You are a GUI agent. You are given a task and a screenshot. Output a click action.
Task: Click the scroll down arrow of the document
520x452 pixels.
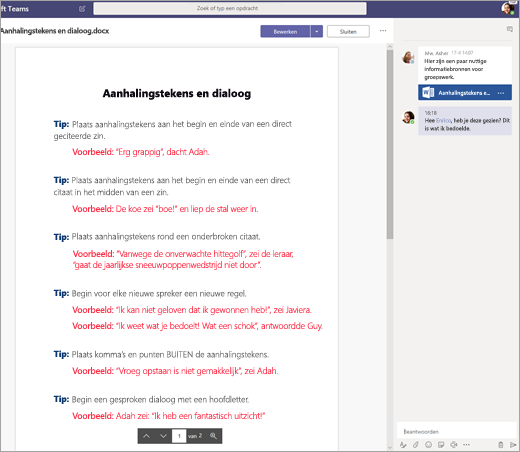[390, 447]
